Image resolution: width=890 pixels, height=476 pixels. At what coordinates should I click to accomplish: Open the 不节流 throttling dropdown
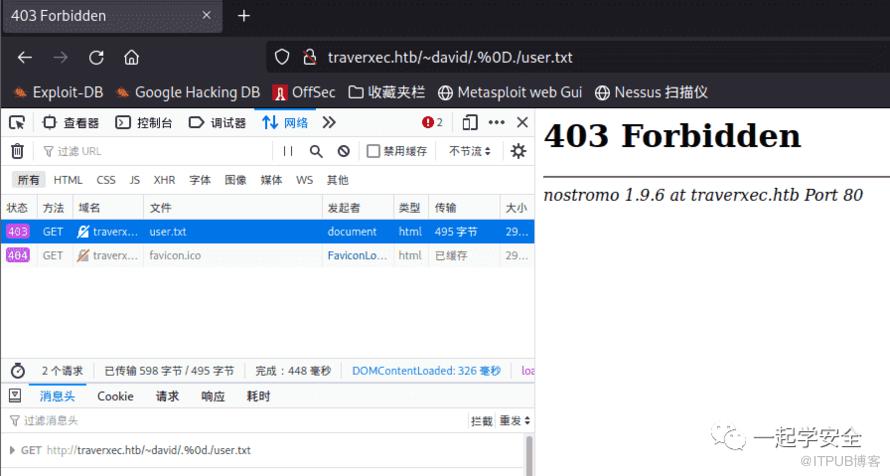(x=470, y=151)
